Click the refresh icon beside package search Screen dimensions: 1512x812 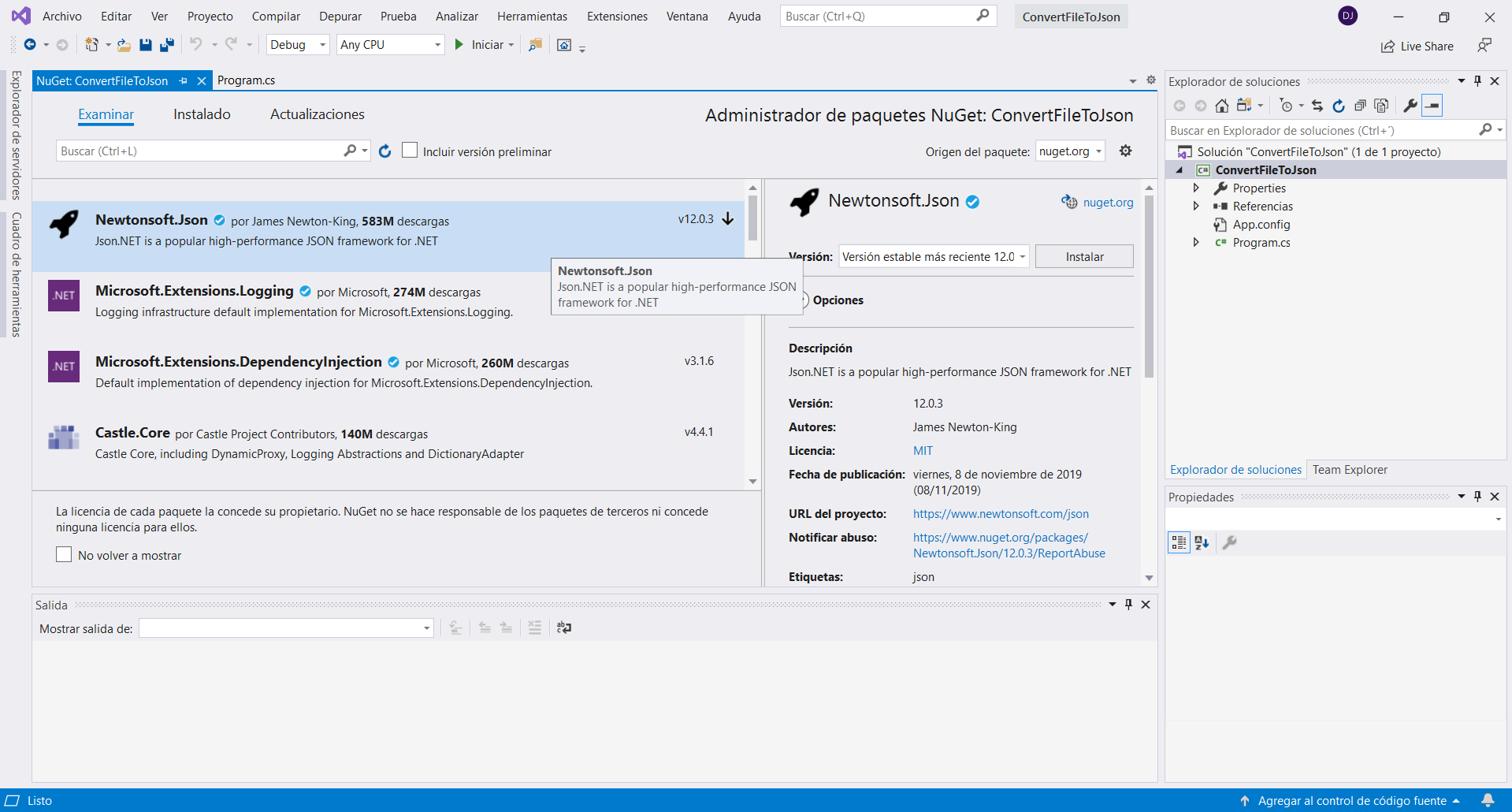click(x=385, y=151)
